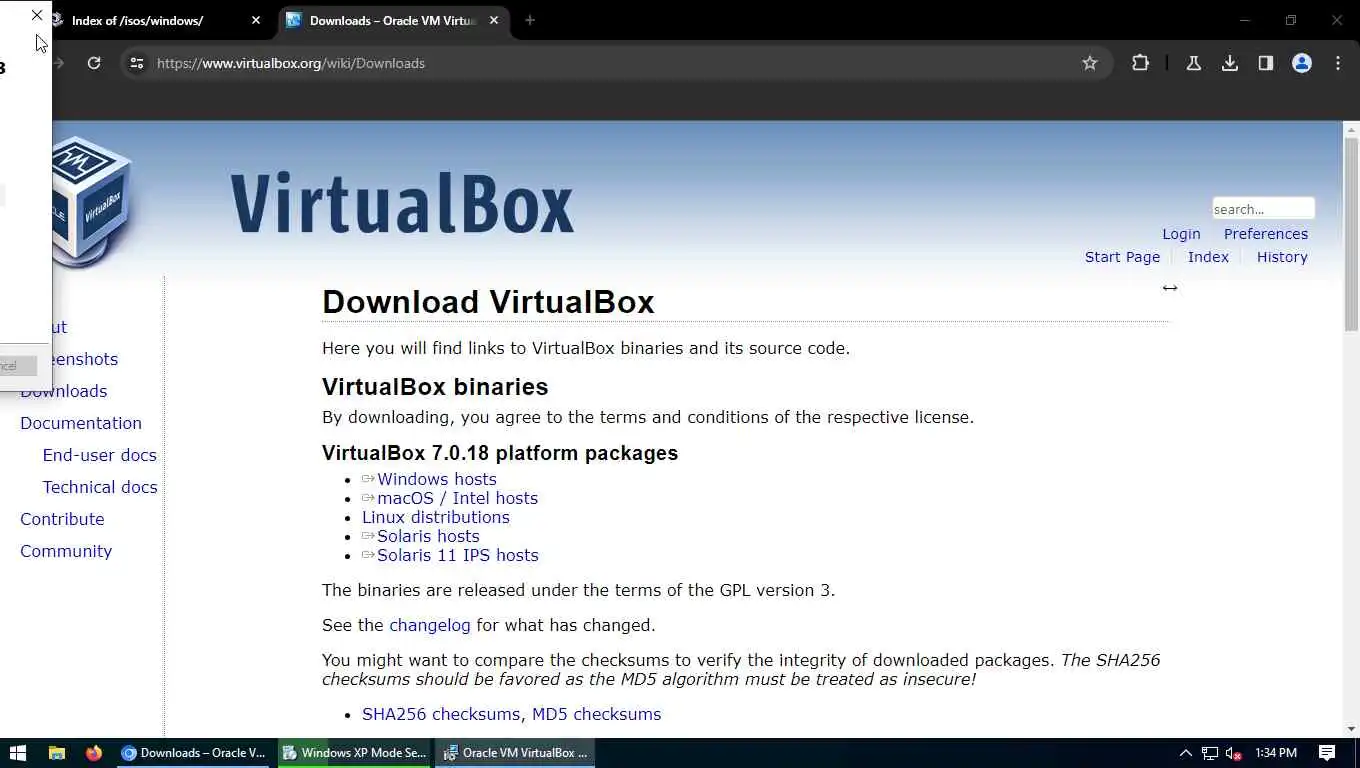Open the clock showing 1:34 PM
This screenshot has height=768, width=1360.
pyautogui.click(x=1275, y=753)
